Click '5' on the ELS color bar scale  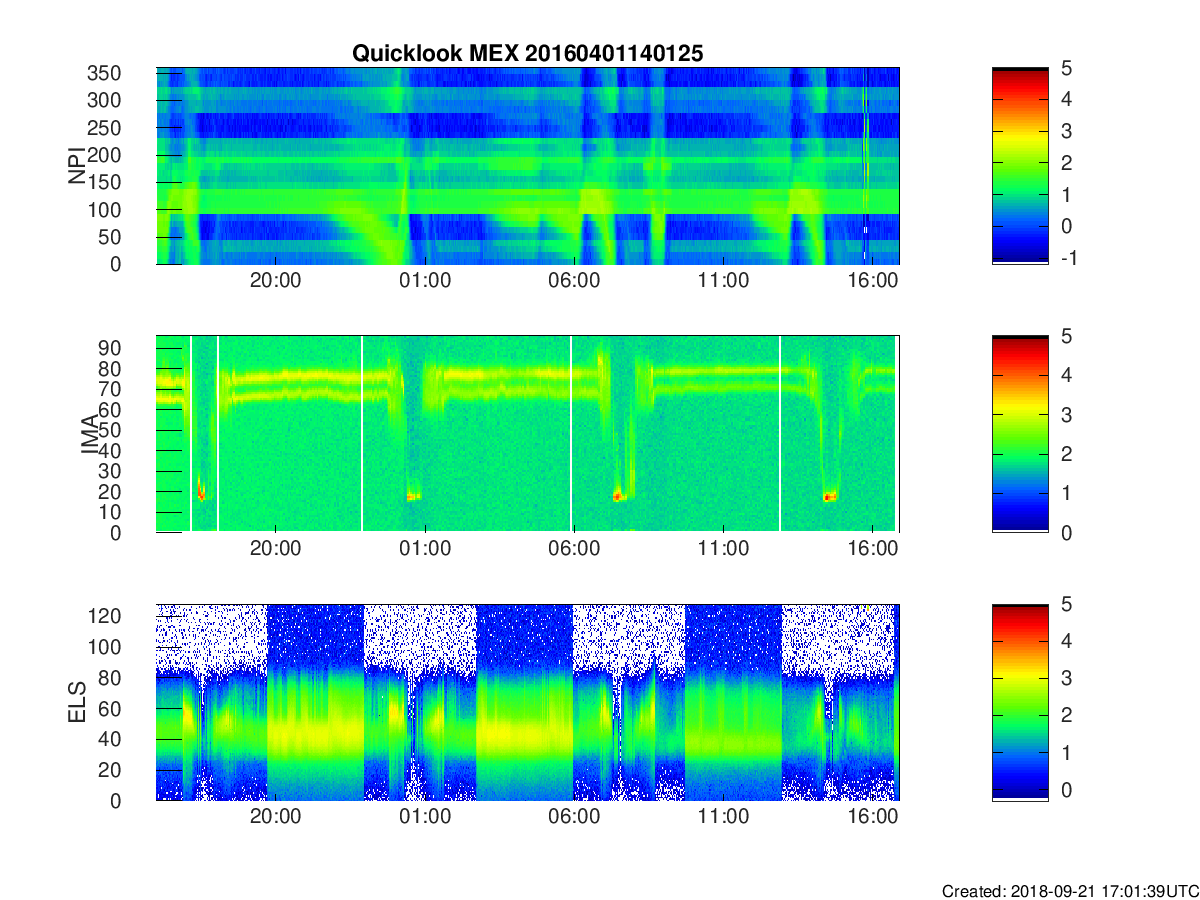[1066, 604]
